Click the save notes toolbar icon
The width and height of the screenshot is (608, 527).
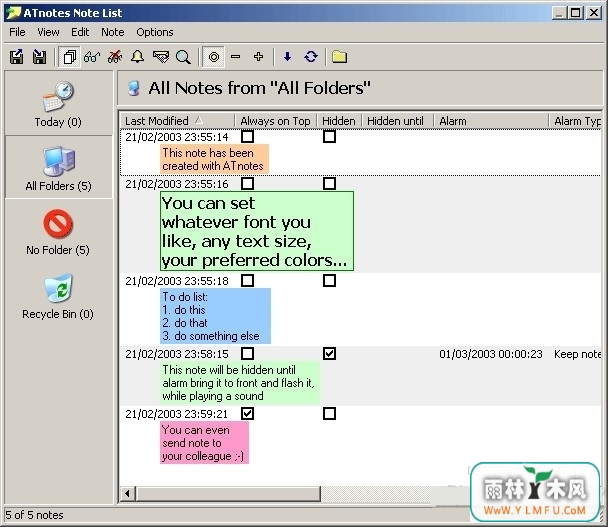(16, 57)
